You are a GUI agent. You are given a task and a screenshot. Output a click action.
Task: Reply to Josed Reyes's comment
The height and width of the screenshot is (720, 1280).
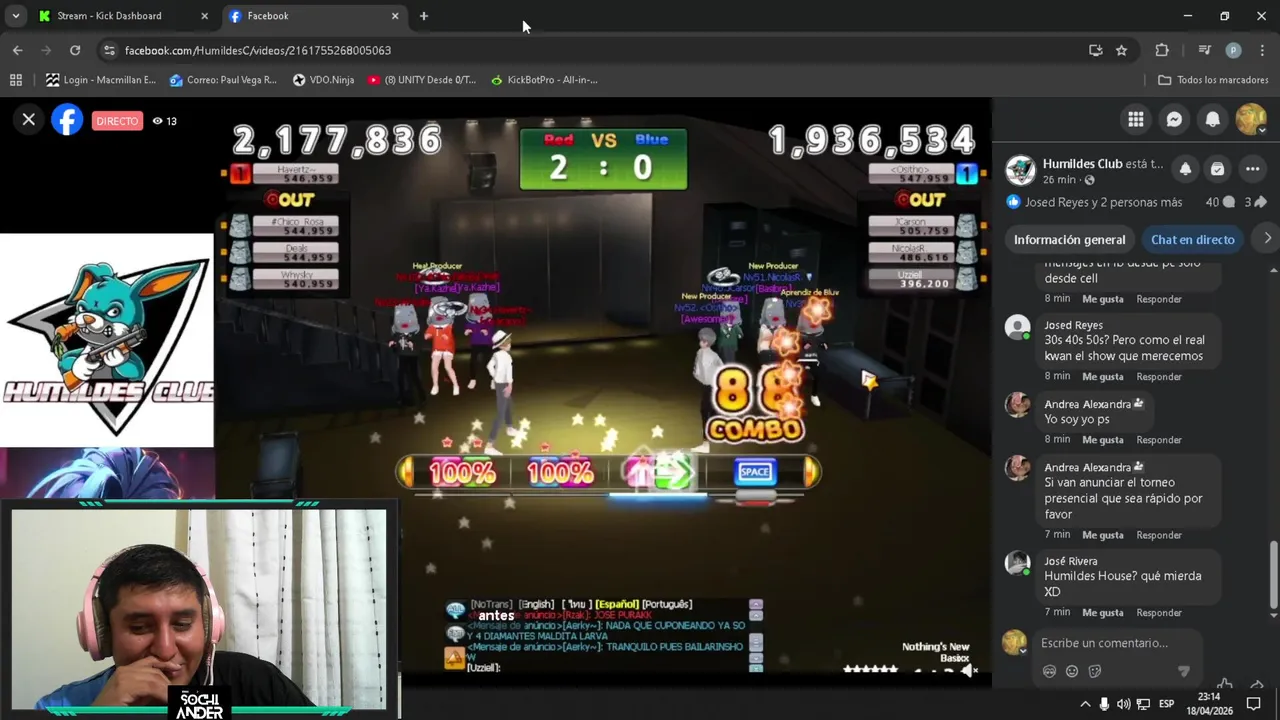click(x=1159, y=377)
